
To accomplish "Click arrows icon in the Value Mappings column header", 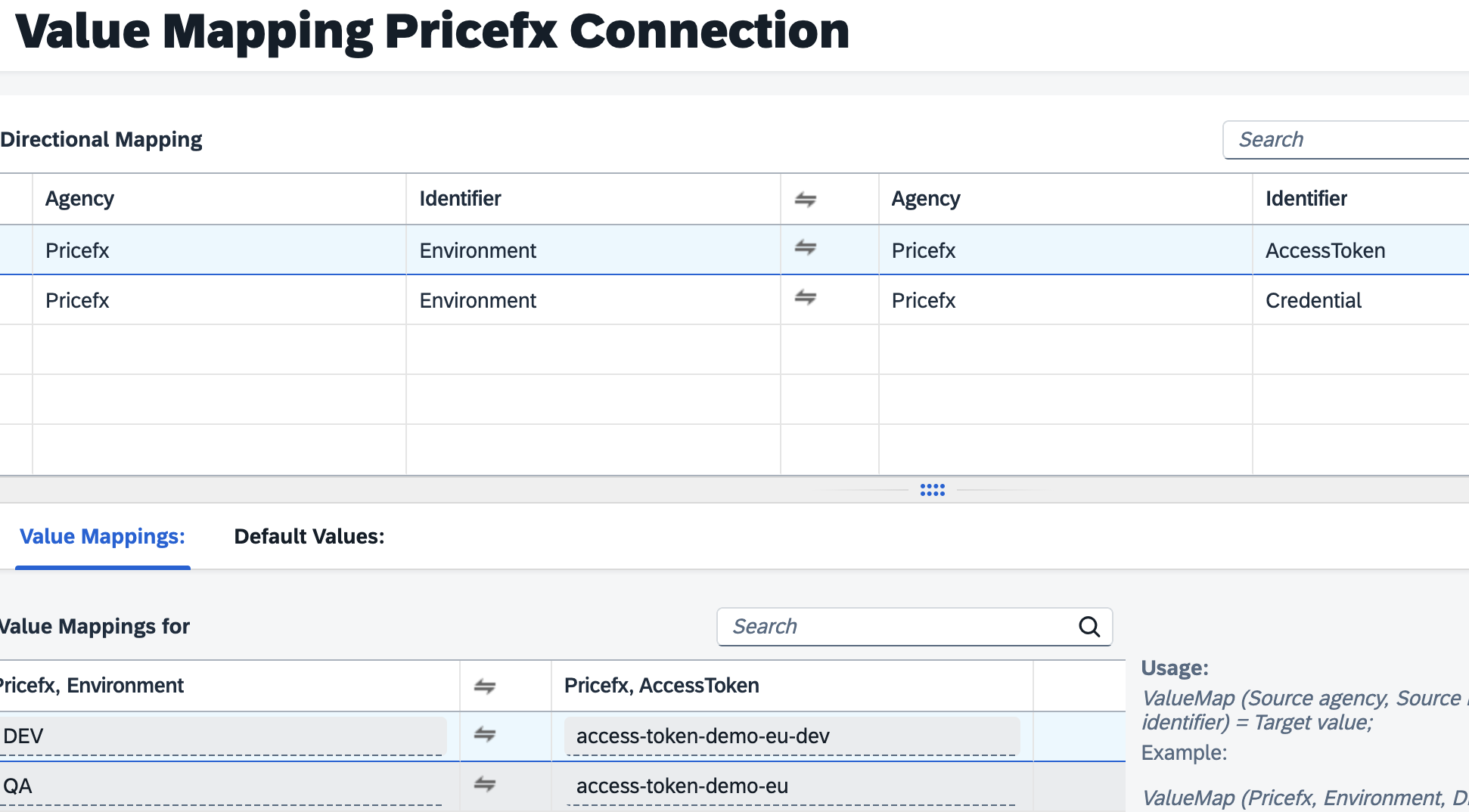I will 485,686.
